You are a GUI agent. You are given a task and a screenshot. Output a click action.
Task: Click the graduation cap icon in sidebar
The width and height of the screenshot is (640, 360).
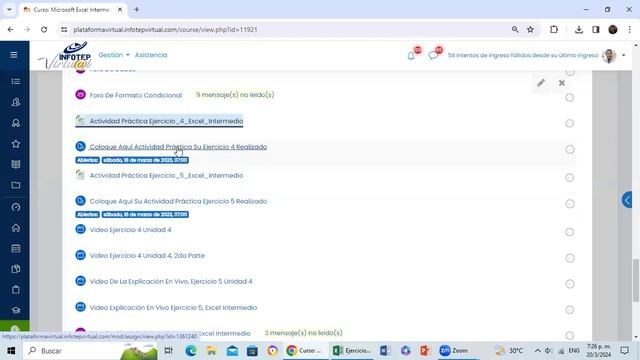[16, 311]
